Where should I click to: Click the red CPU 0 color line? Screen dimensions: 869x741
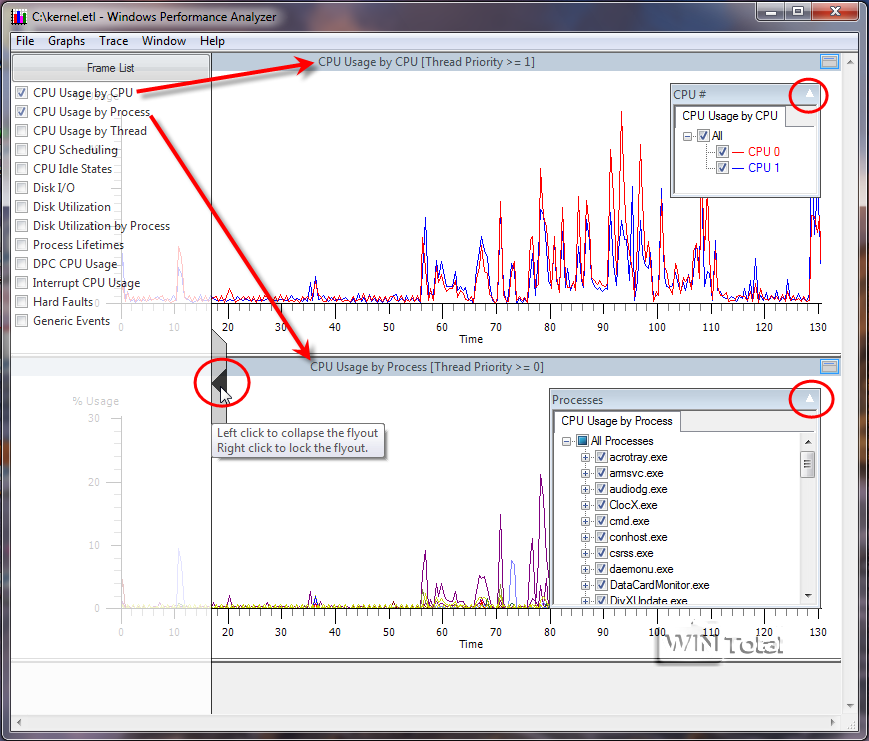(x=738, y=152)
